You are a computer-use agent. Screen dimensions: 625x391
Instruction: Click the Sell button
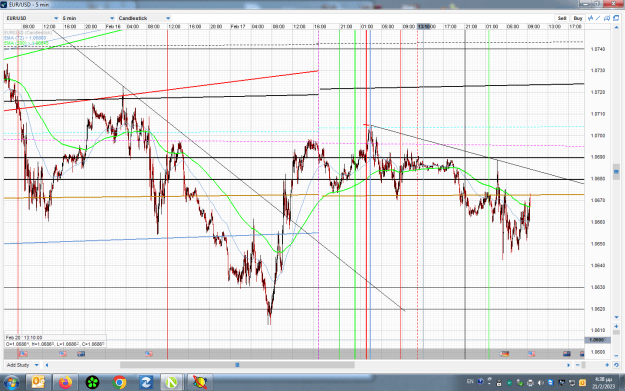[x=562, y=18]
